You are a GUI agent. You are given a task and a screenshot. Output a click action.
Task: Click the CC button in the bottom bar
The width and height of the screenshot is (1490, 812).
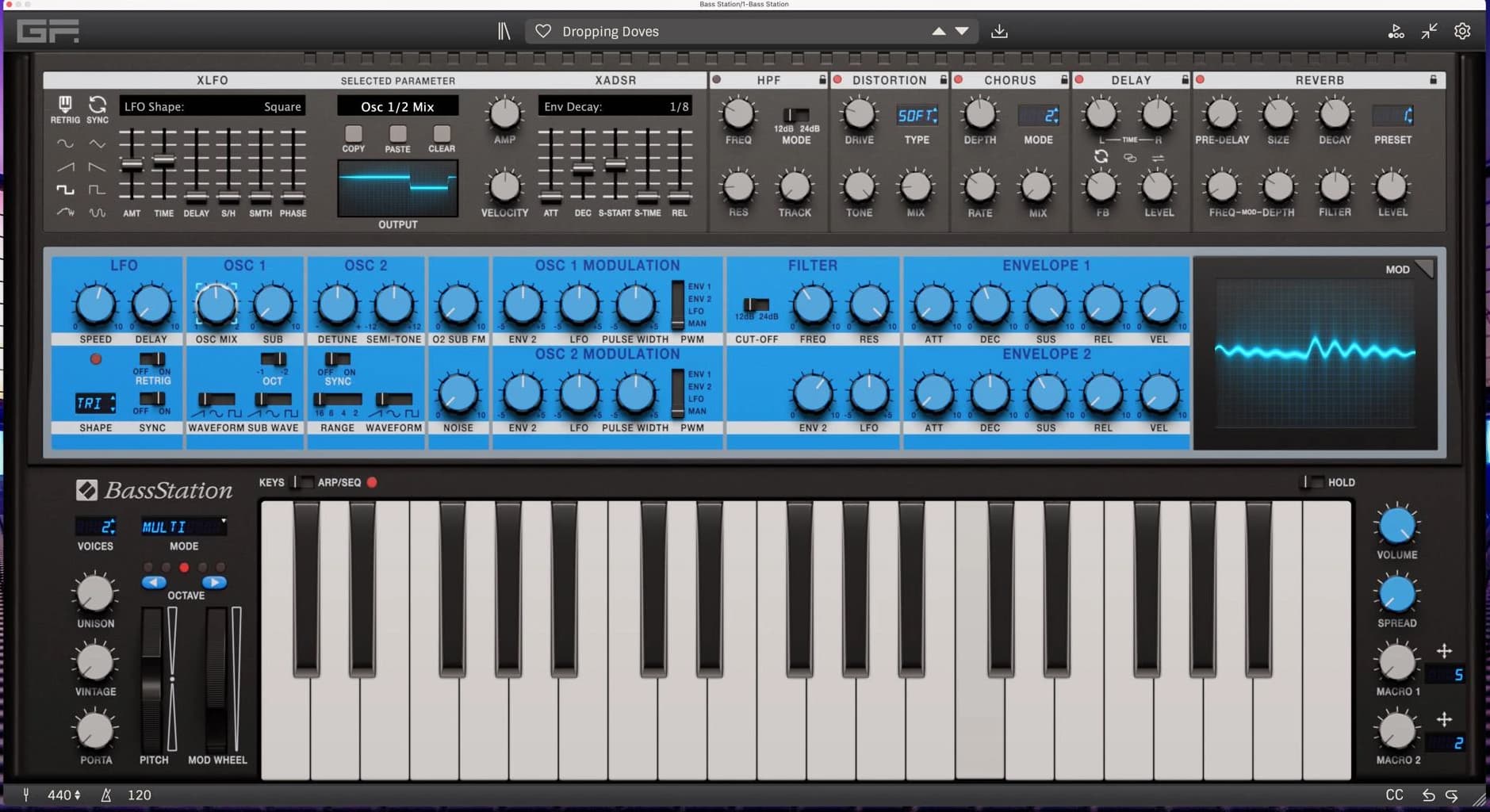[x=1394, y=795]
